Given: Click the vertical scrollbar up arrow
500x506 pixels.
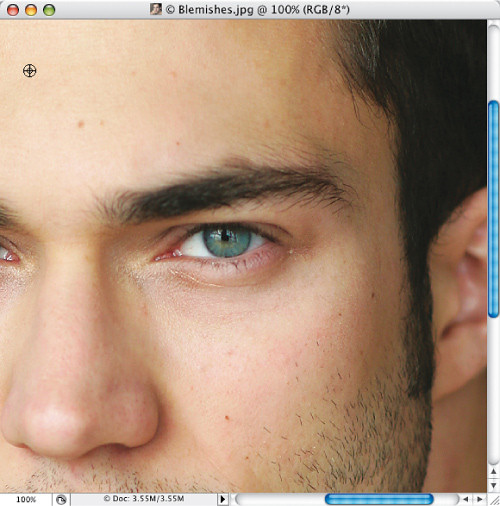Looking at the screenshot, I should [x=493, y=471].
